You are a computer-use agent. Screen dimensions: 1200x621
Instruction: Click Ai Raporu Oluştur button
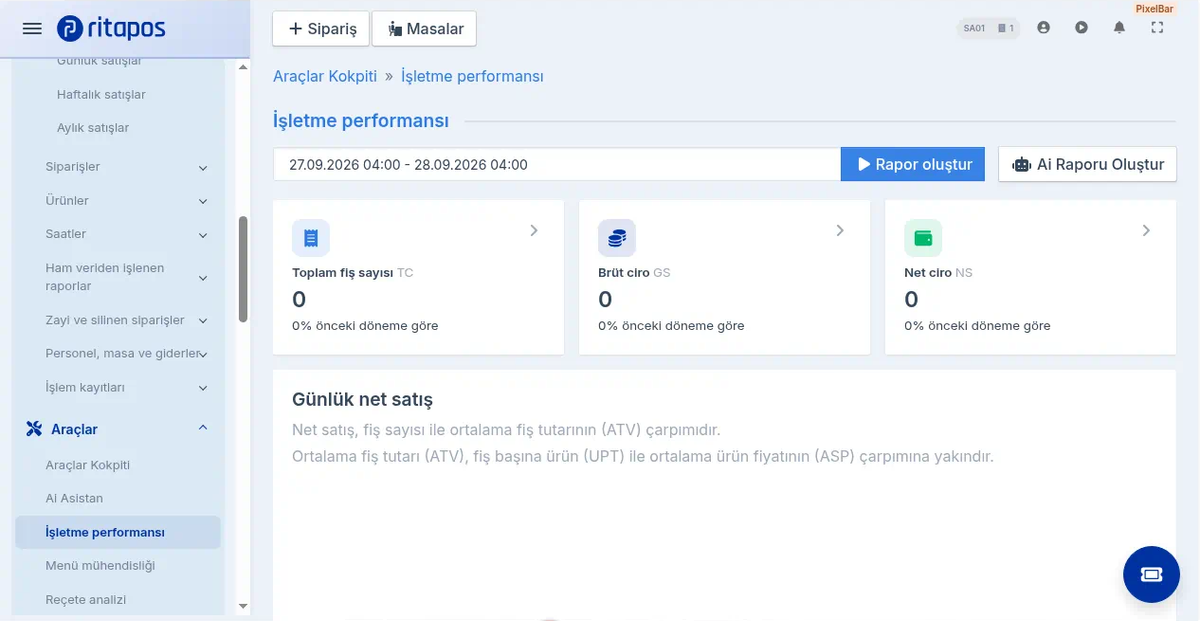[x=1088, y=164]
